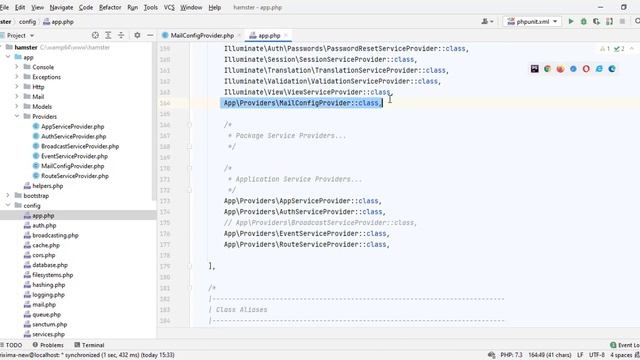Open file in Opera browser icon
Screen dimensions: 640x360
tap(586, 69)
